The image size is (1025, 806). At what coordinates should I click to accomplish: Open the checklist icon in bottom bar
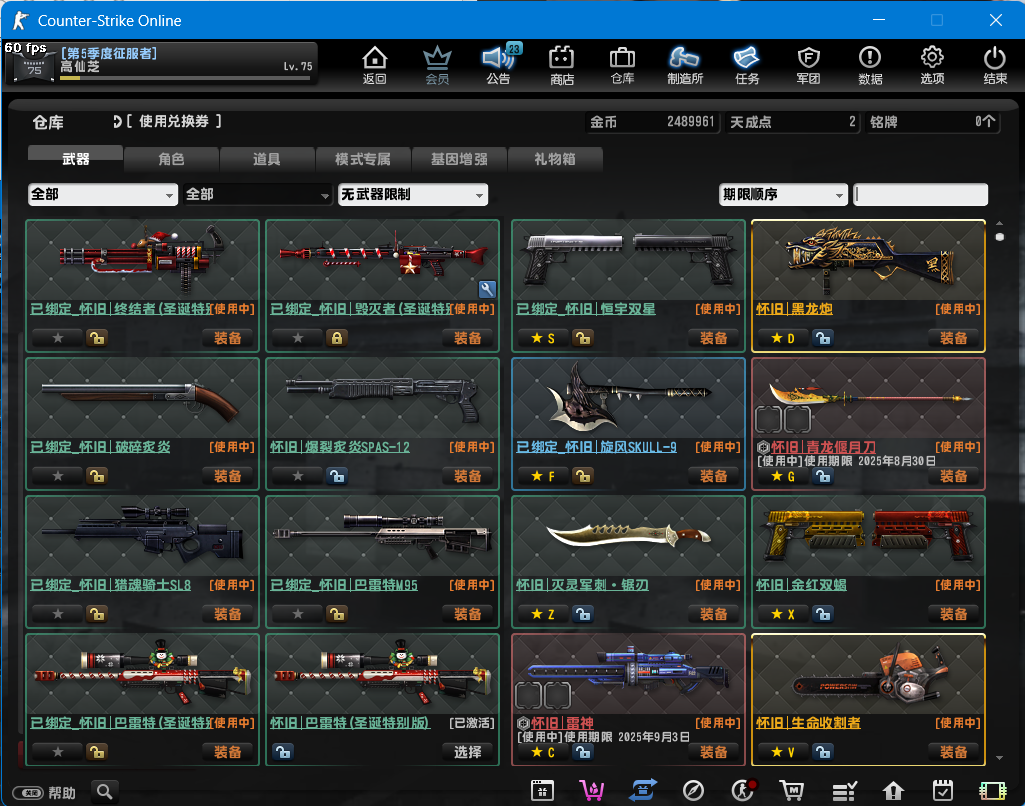pyautogui.click(x=844, y=790)
